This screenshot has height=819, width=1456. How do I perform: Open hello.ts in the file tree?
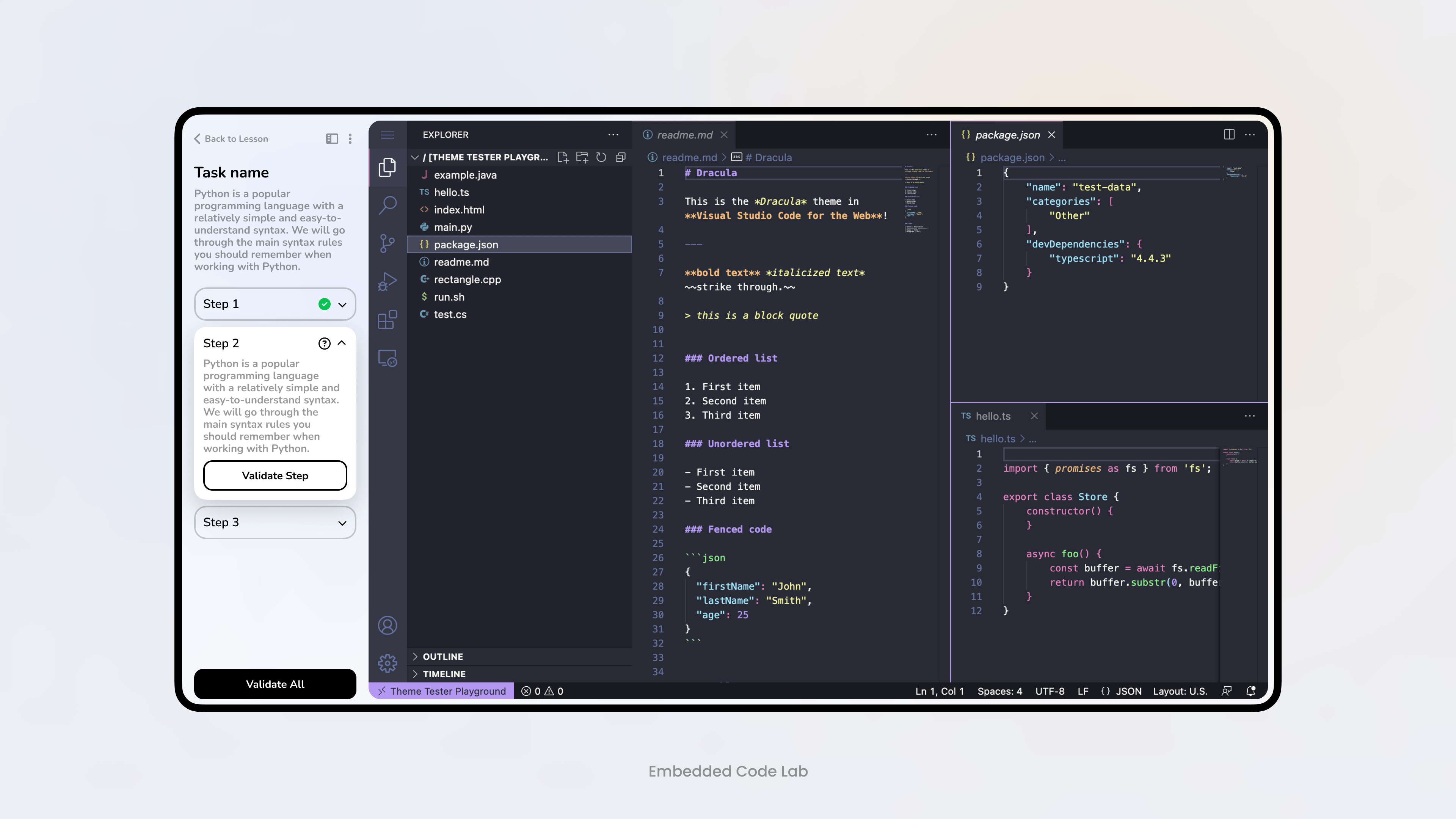pos(519,192)
